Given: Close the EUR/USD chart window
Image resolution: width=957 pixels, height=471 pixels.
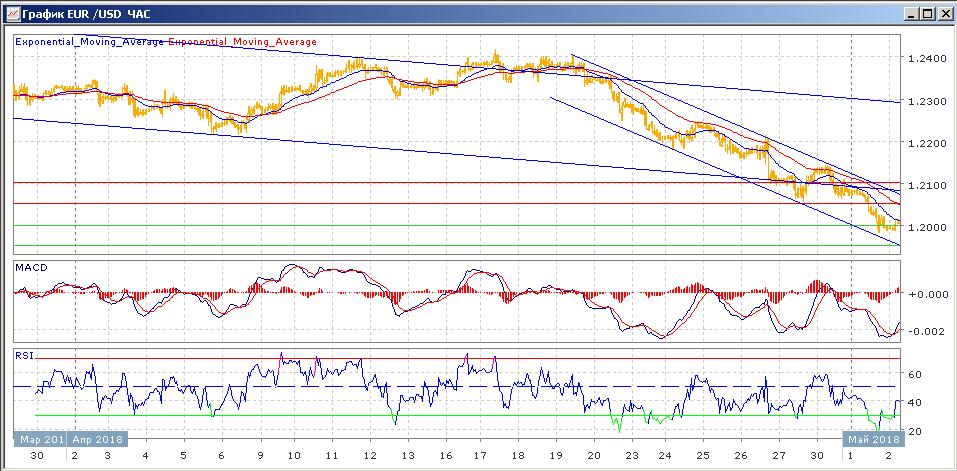Looking at the screenshot, I should pos(943,14).
